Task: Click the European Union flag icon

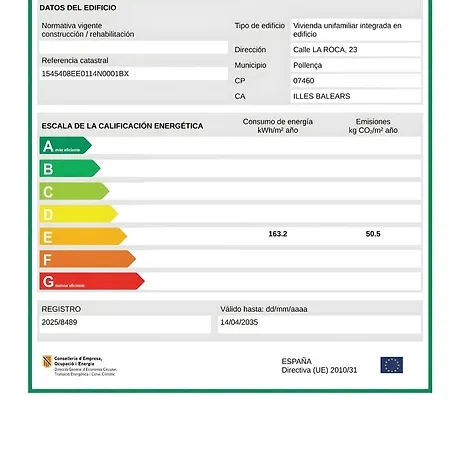Action: [x=392, y=365]
